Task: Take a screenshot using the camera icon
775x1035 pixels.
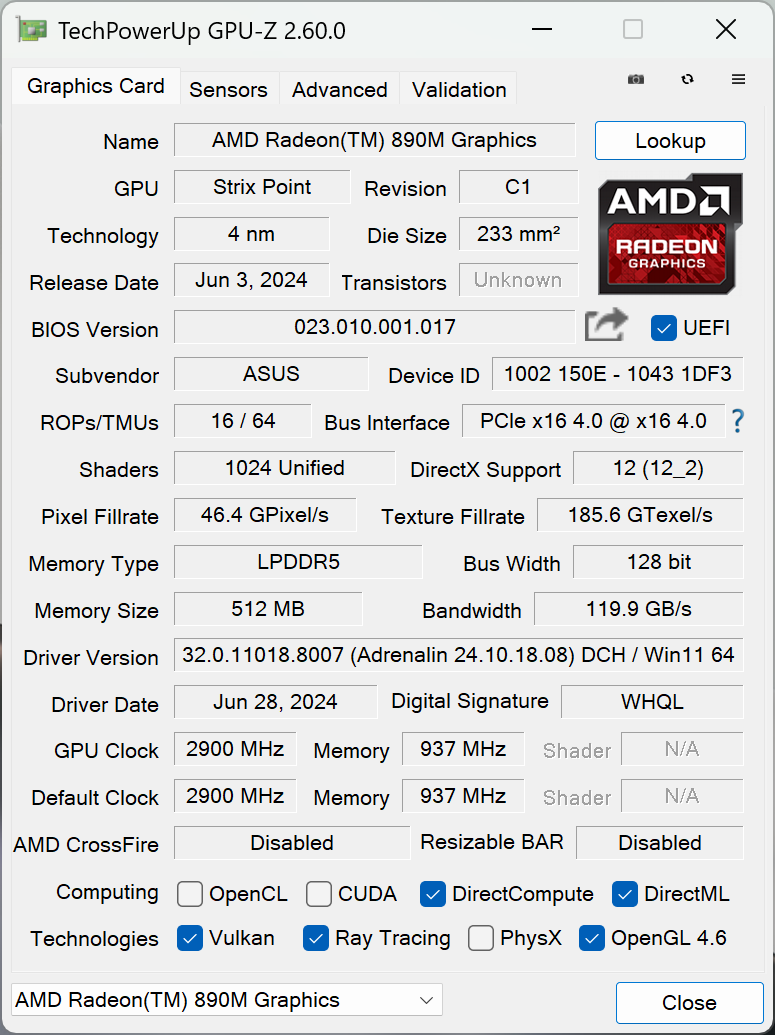Action: 636,79
